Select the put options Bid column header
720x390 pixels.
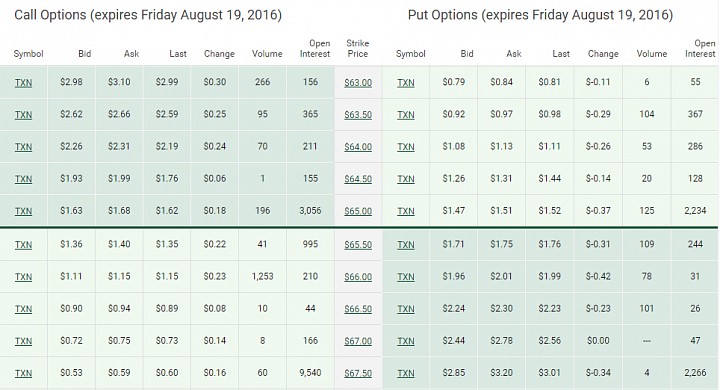coord(467,54)
